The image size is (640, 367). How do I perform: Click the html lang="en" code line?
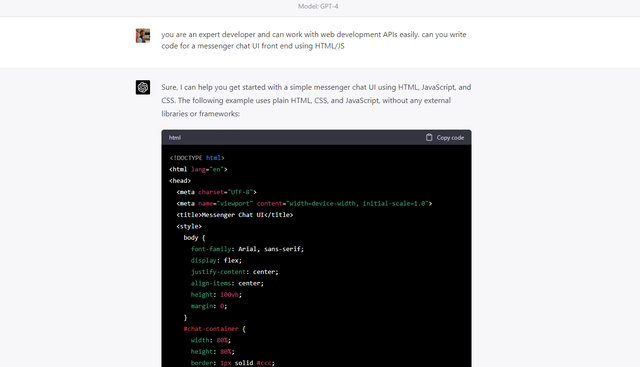[198, 169]
